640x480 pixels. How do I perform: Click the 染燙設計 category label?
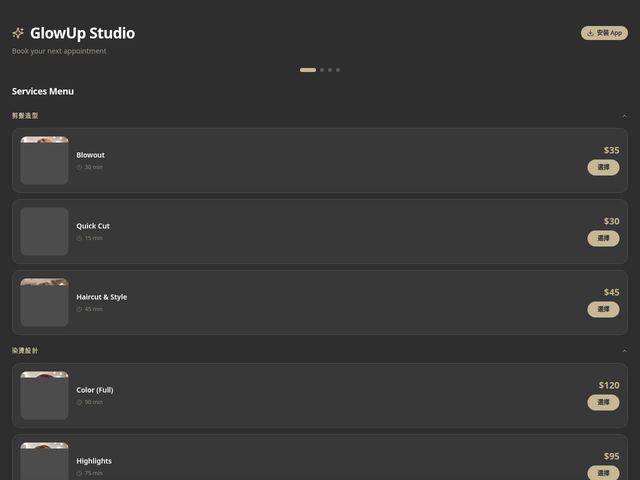tap(25, 351)
